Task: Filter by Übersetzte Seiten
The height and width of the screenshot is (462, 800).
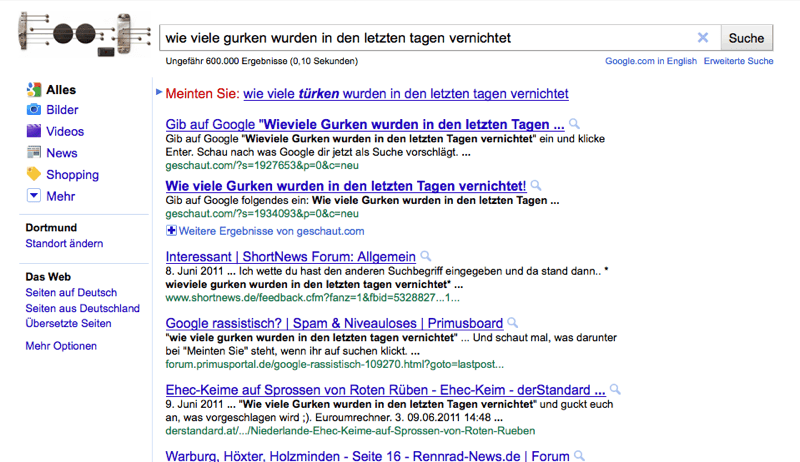Action: [68, 323]
